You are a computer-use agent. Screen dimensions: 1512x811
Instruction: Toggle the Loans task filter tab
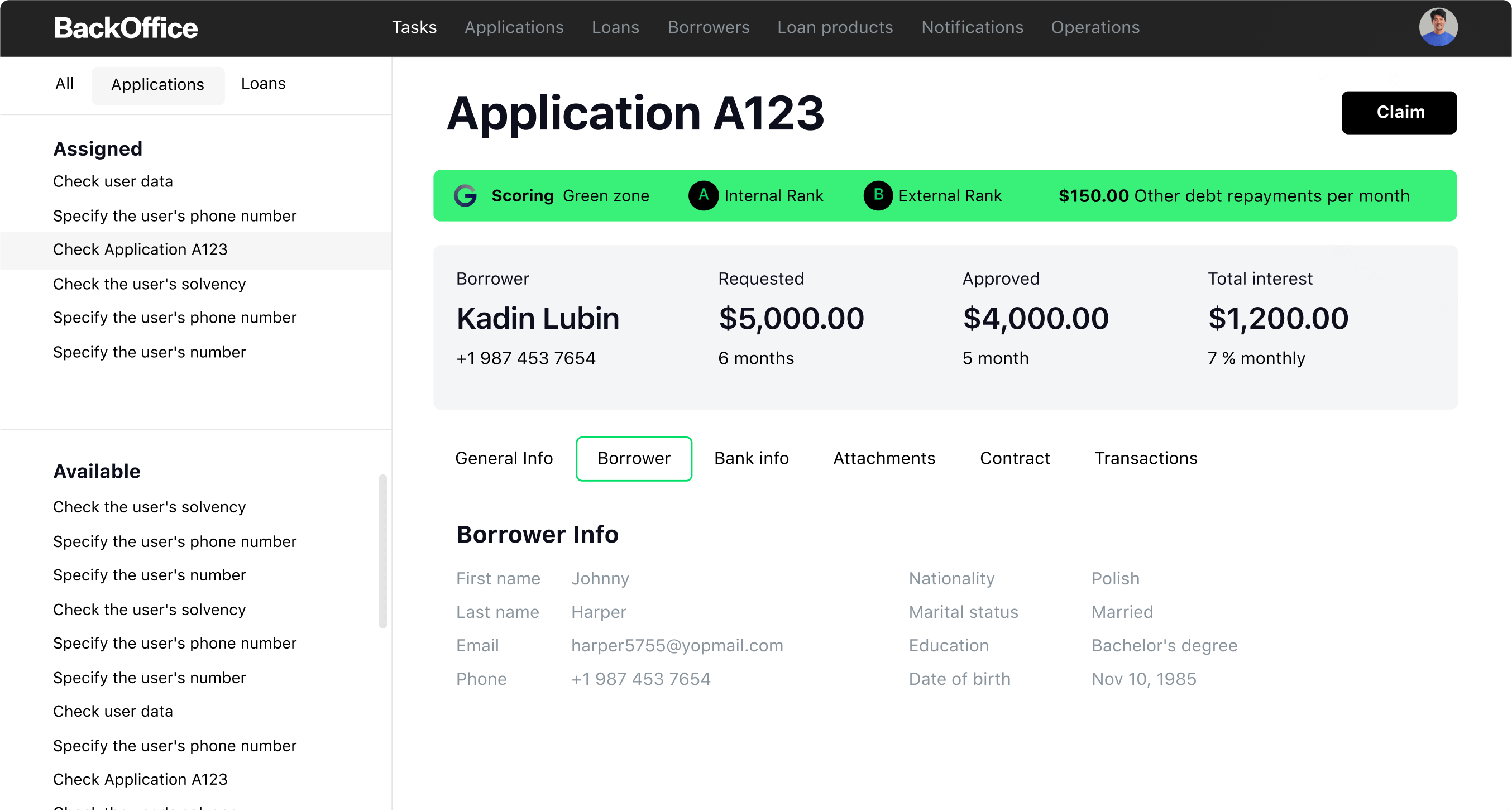pos(263,84)
